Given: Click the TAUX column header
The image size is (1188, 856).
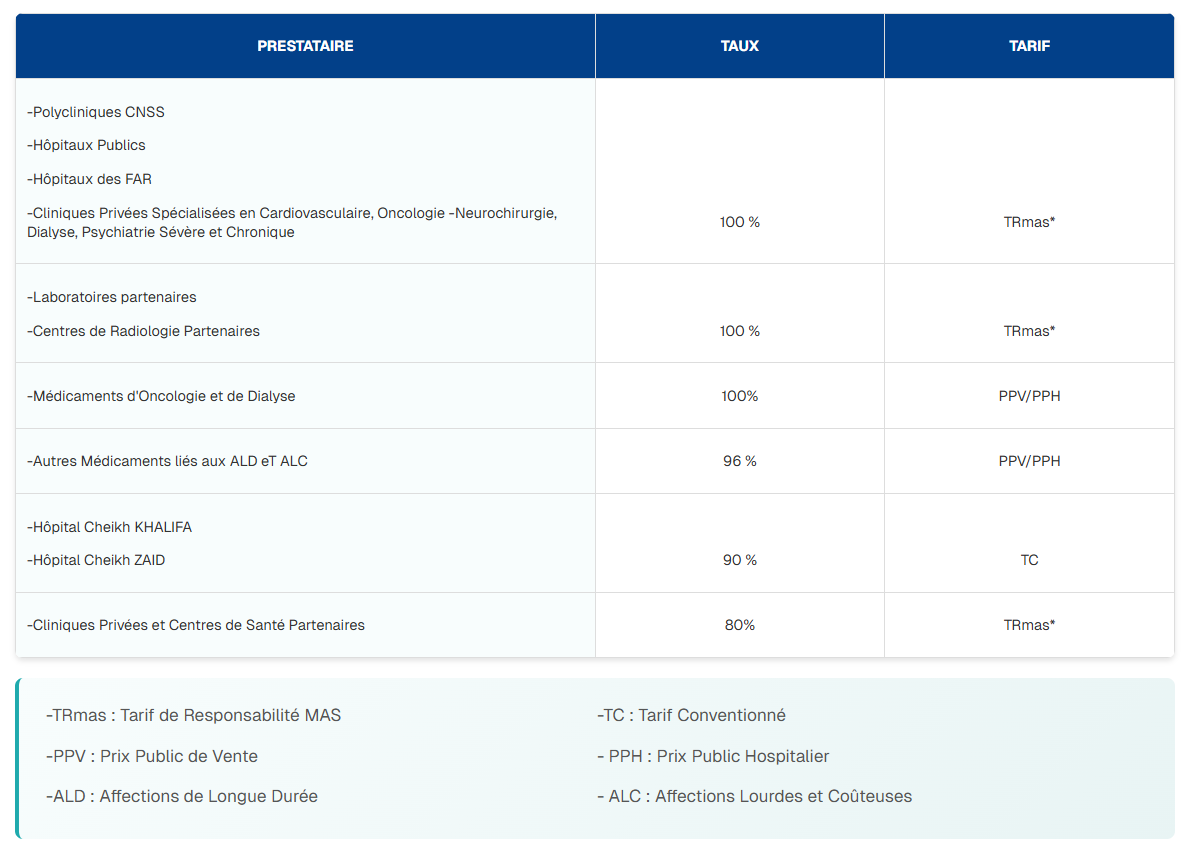Looking at the screenshot, I should (739, 46).
